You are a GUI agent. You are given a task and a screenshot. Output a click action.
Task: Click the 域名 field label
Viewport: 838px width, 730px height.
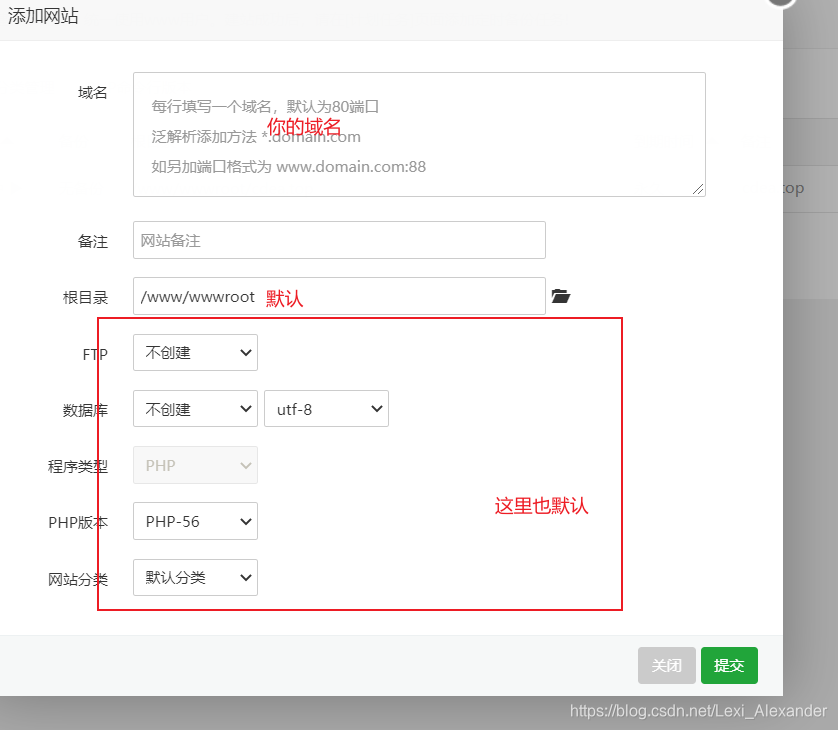(x=92, y=93)
